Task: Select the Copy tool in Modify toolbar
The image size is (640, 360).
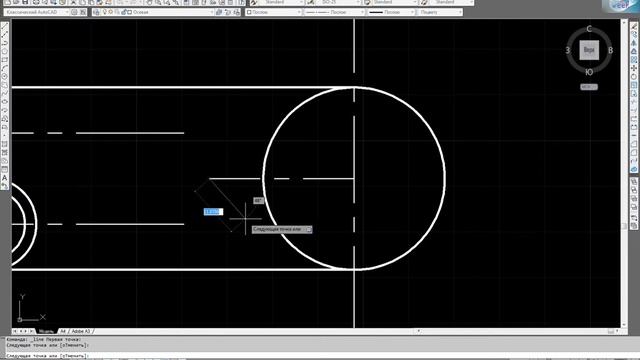Action: (x=634, y=35)
